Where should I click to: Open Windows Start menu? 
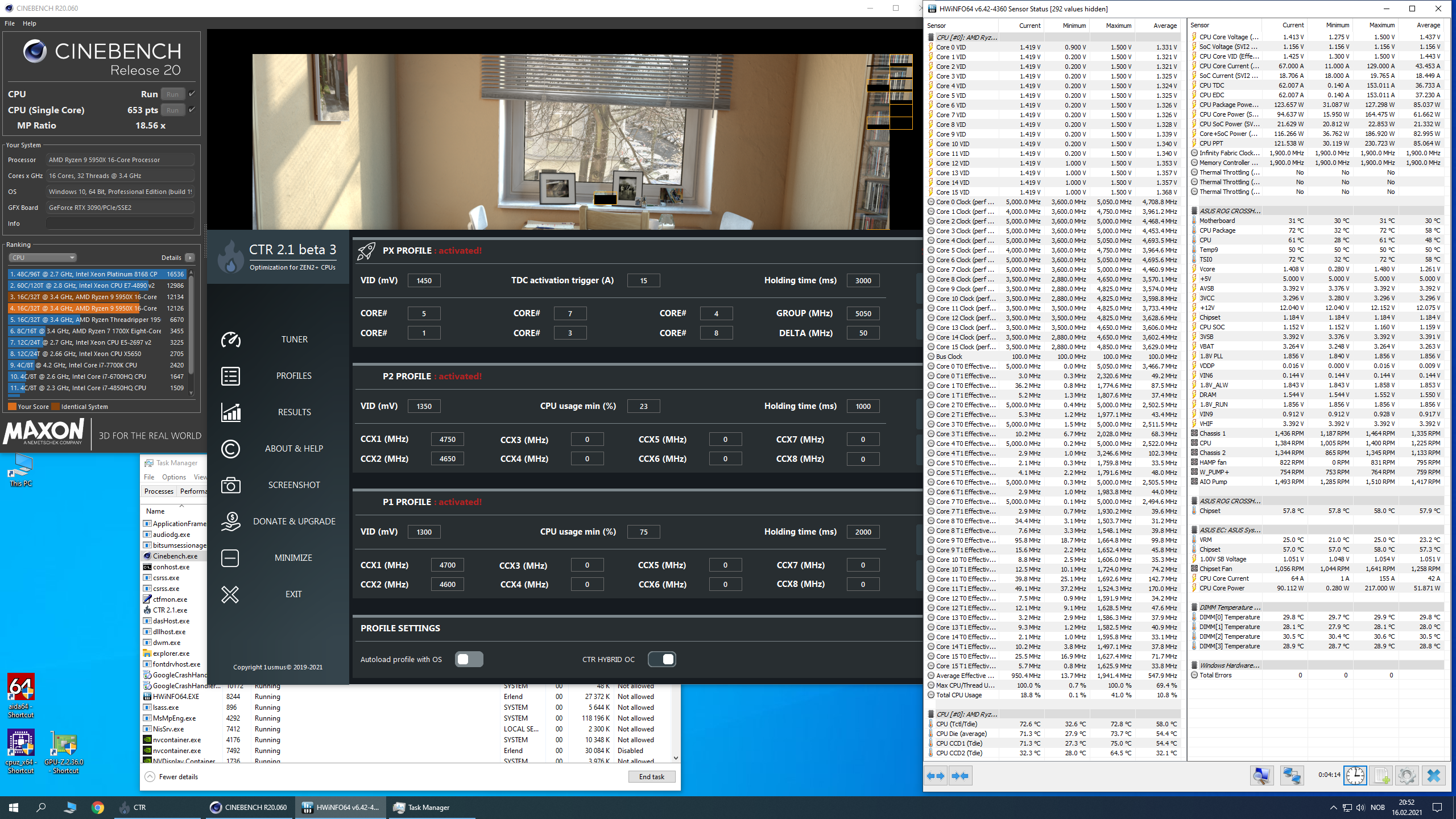pos(14,807)
